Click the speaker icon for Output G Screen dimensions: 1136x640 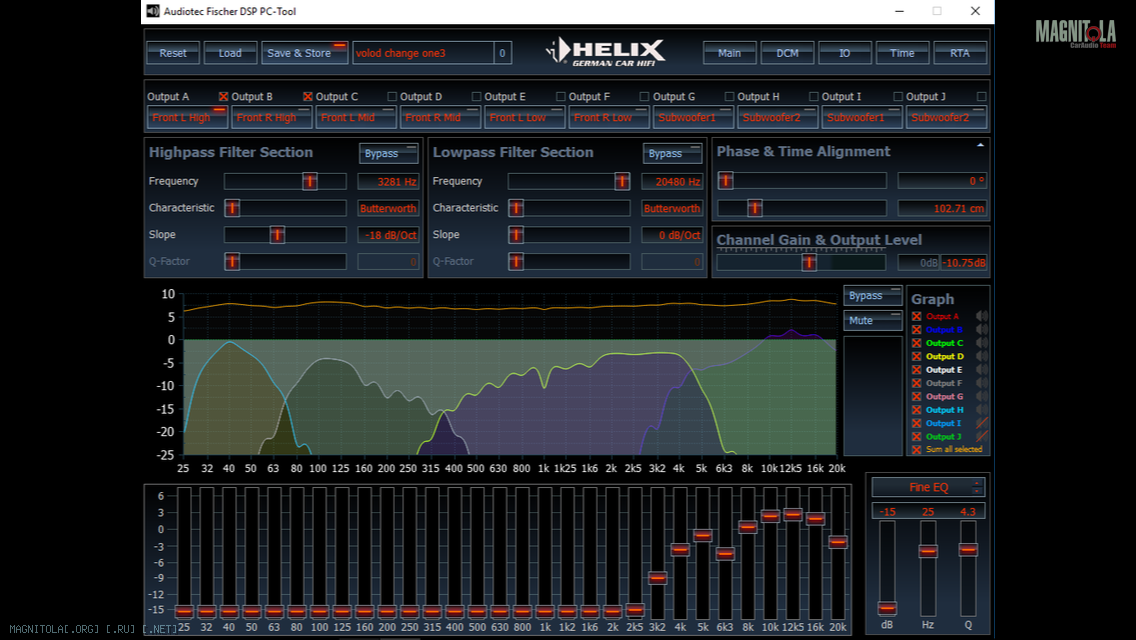(x=982, y=396)
